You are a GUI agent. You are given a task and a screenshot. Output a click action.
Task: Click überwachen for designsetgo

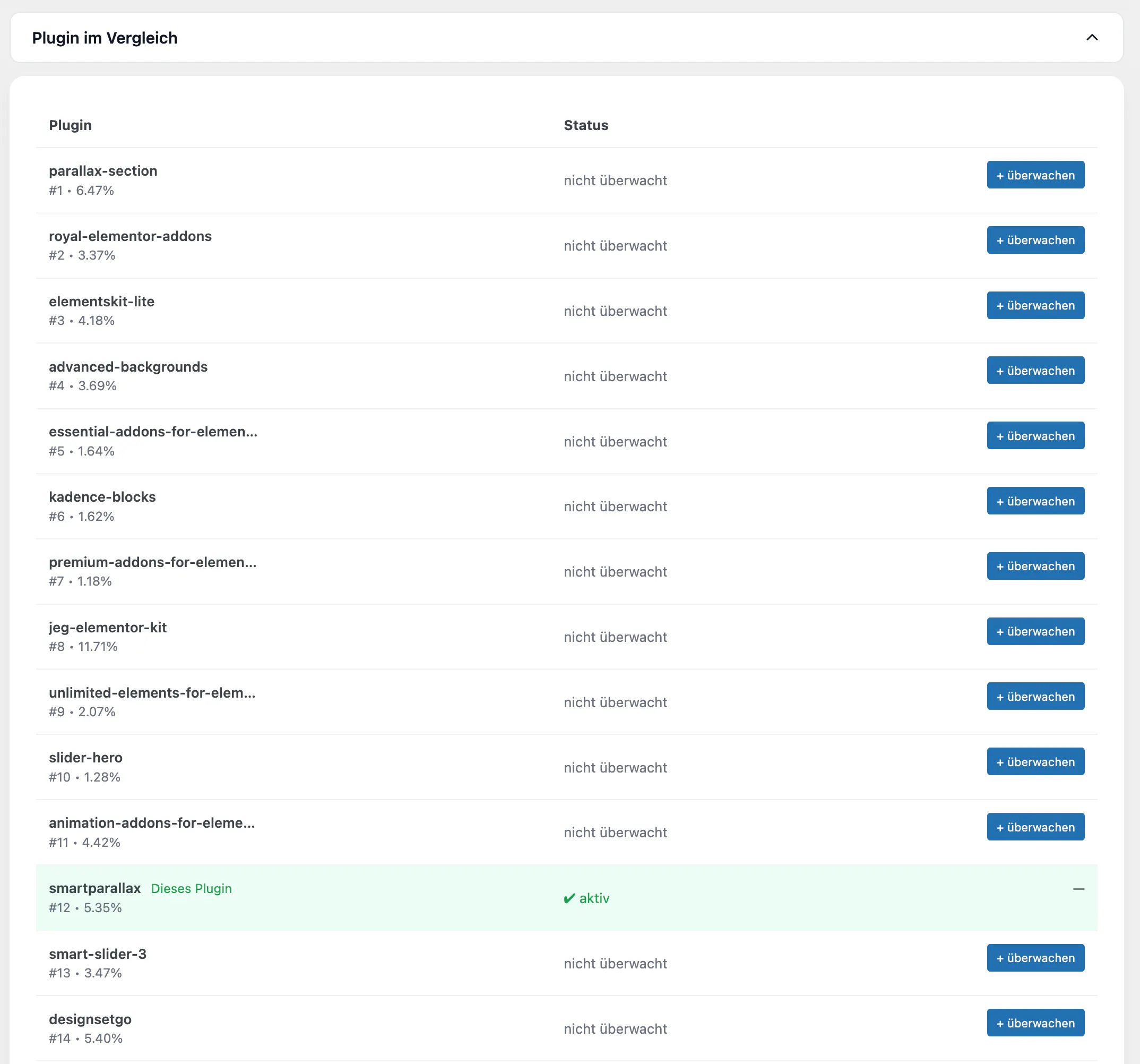(x=1035, y=1023)
